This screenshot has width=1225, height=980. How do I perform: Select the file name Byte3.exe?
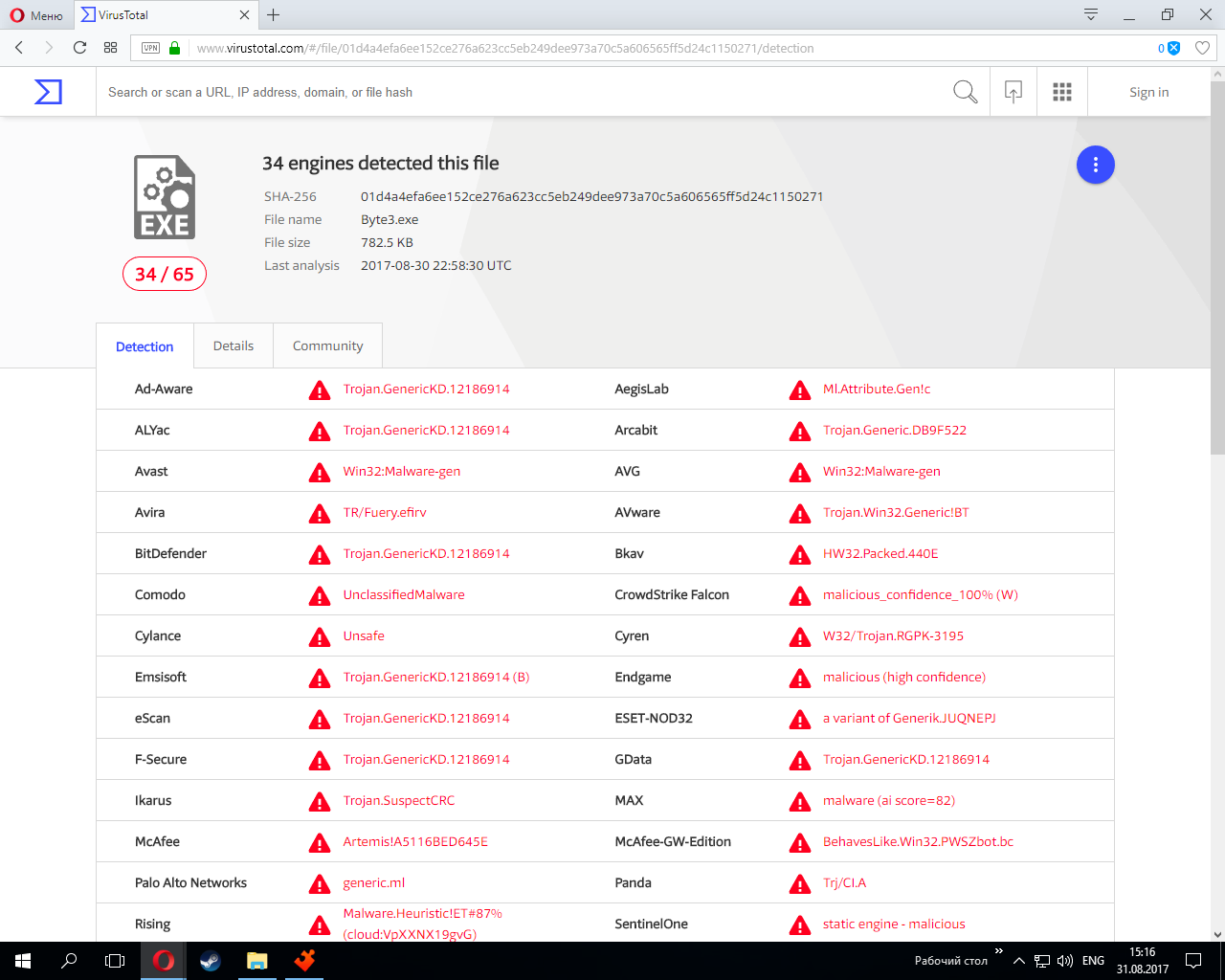(x=390, y=219)
